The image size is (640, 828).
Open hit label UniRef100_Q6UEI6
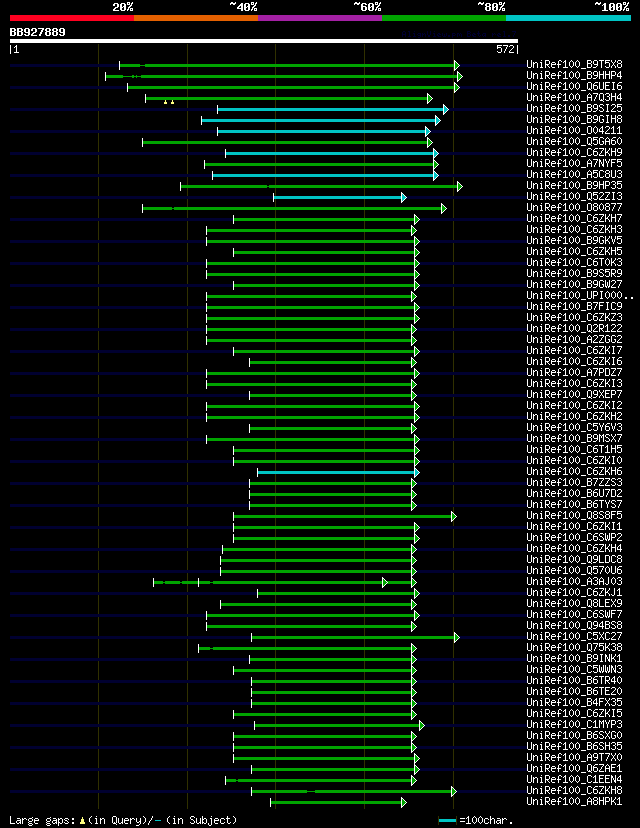tap(575, 87)
